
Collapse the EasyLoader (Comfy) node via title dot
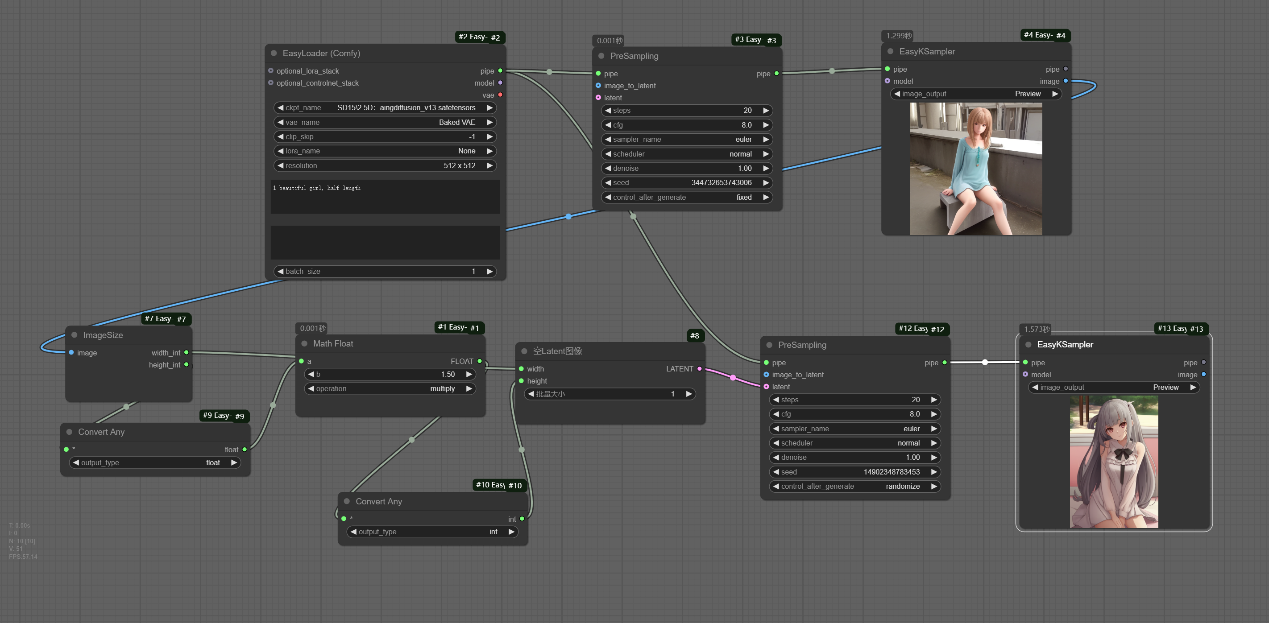pos(274,53)
